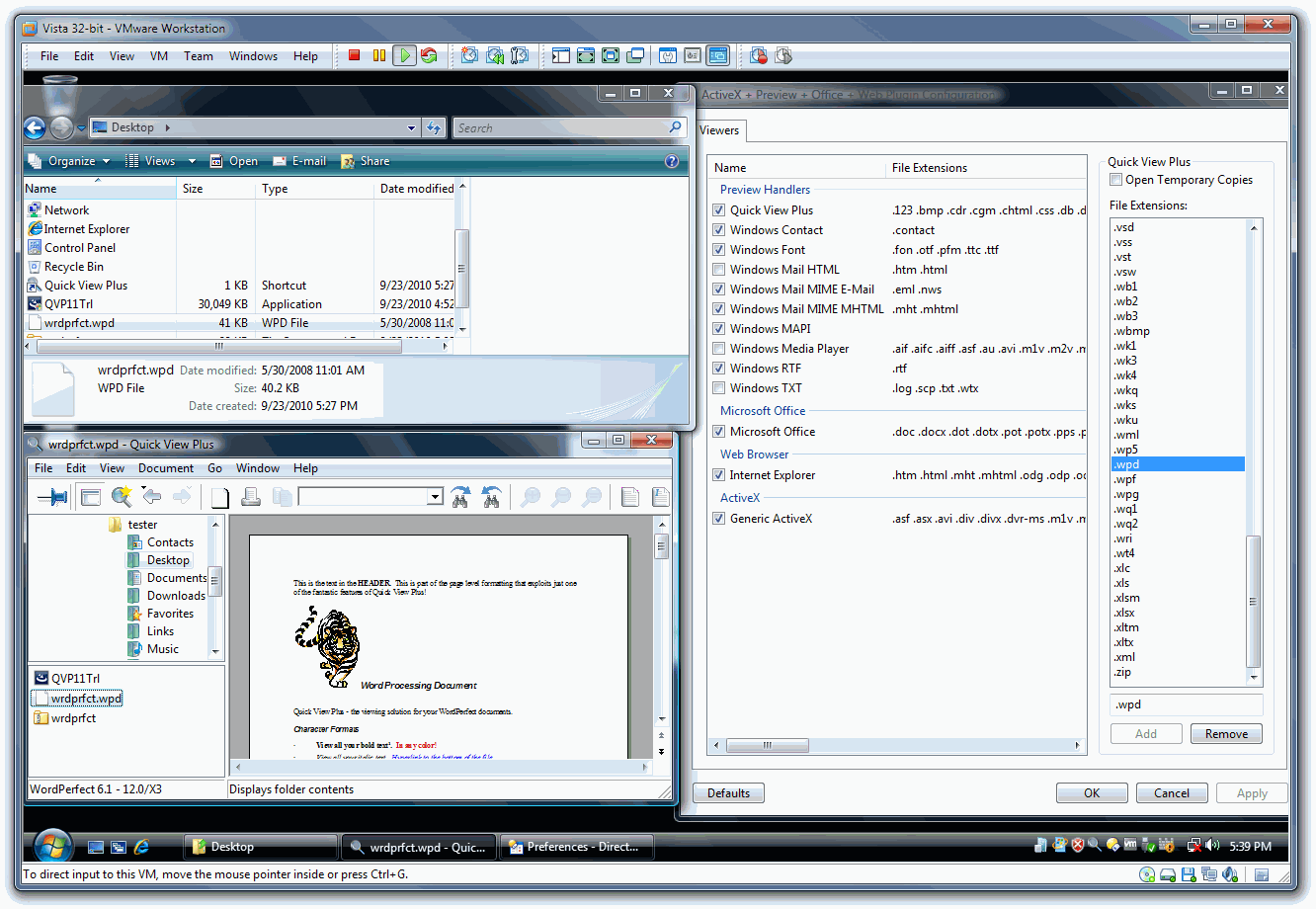Image resolution: width=1316 pixels, height=909 pixels.
Task: Click the OK button in Preferences
Action: tap(1092, 793)
